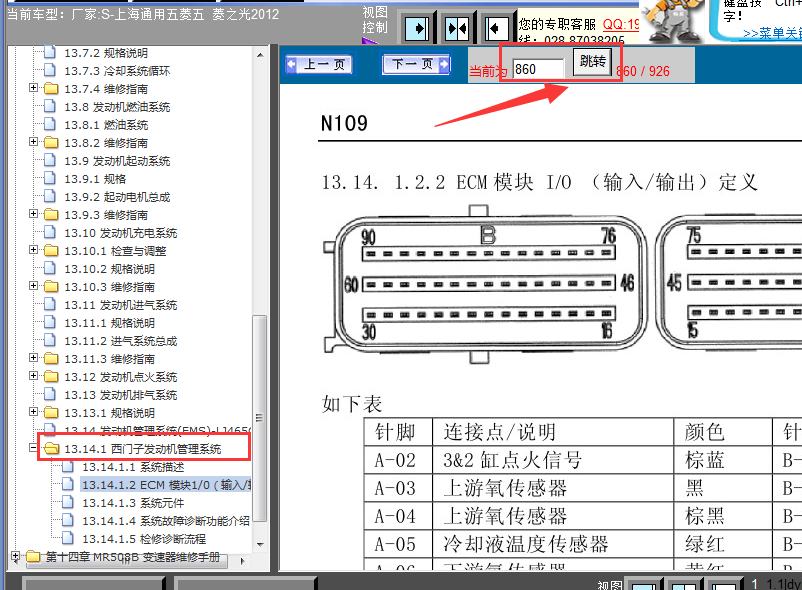Open 13.7.3 冷却系统循环 page
Screen dimensions: 802x590
(x=117, y=71)
